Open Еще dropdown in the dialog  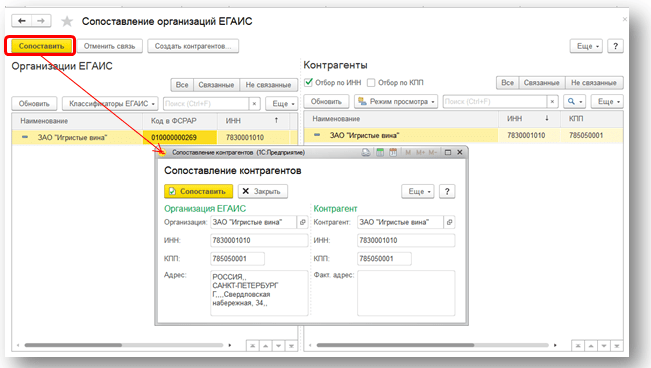[418, 191]
